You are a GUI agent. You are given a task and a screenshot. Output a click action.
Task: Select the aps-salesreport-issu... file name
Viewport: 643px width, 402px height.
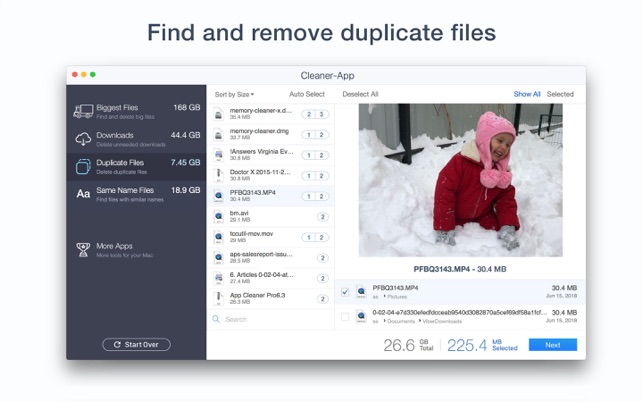(x=261, y=254)
